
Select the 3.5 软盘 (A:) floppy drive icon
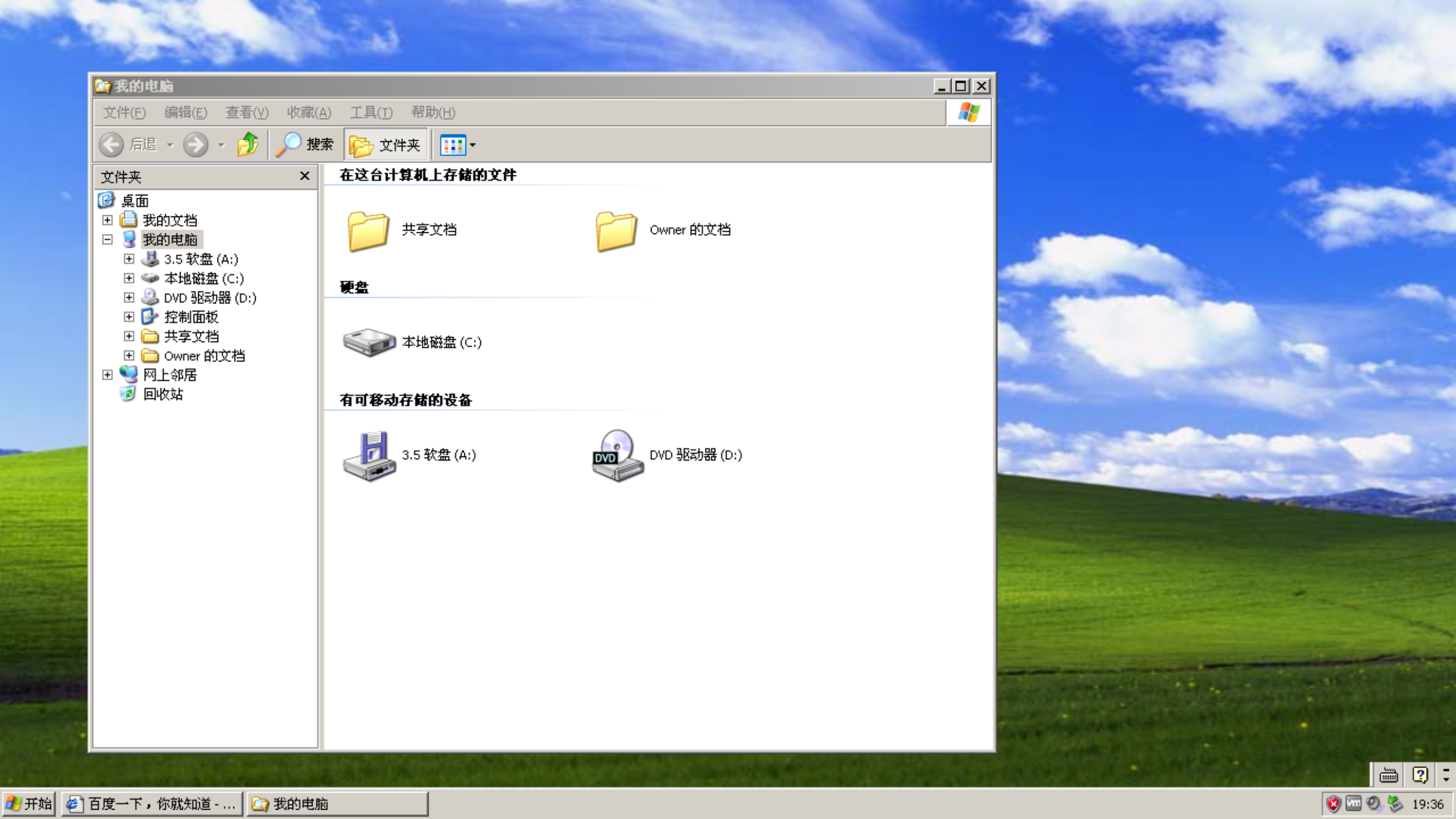coord(369,456)
